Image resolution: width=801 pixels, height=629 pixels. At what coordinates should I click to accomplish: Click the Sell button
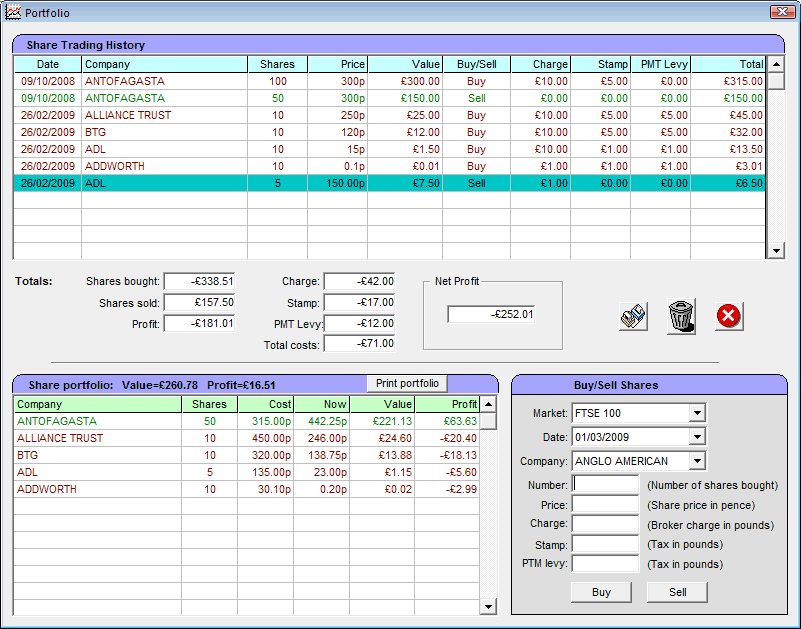click(x=677, y=592)
